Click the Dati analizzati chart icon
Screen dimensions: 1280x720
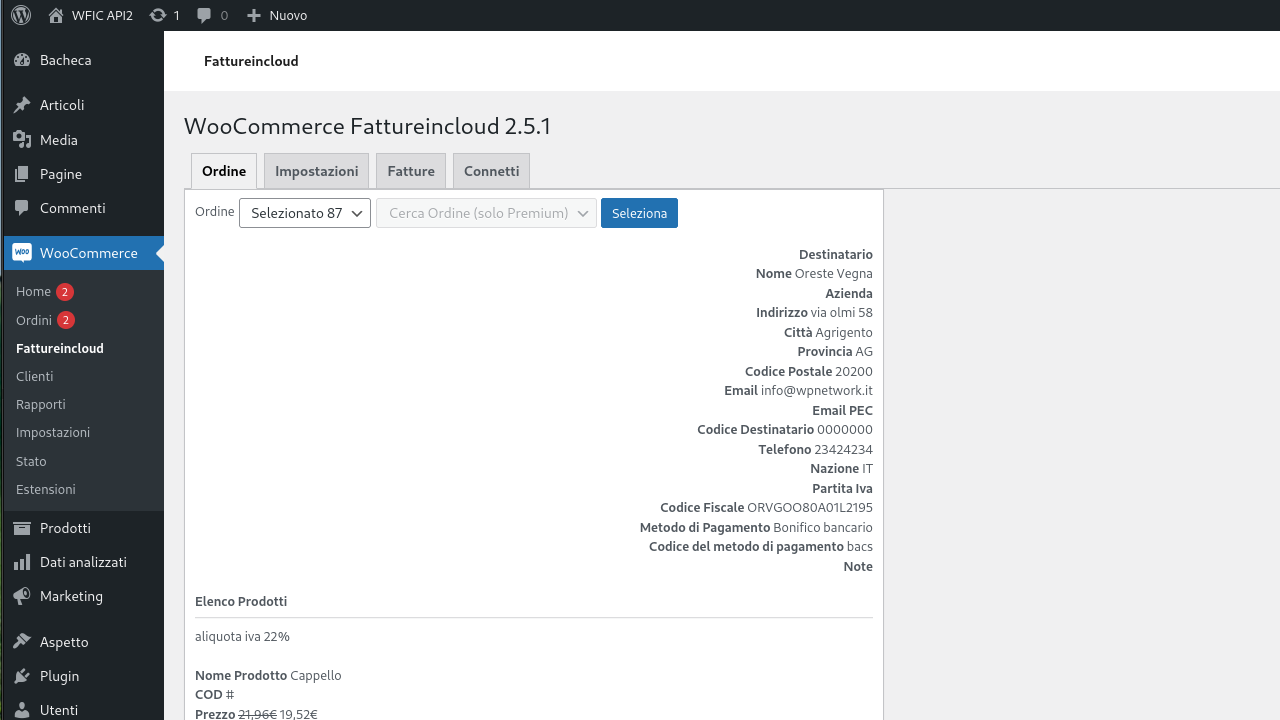(22, 562)
